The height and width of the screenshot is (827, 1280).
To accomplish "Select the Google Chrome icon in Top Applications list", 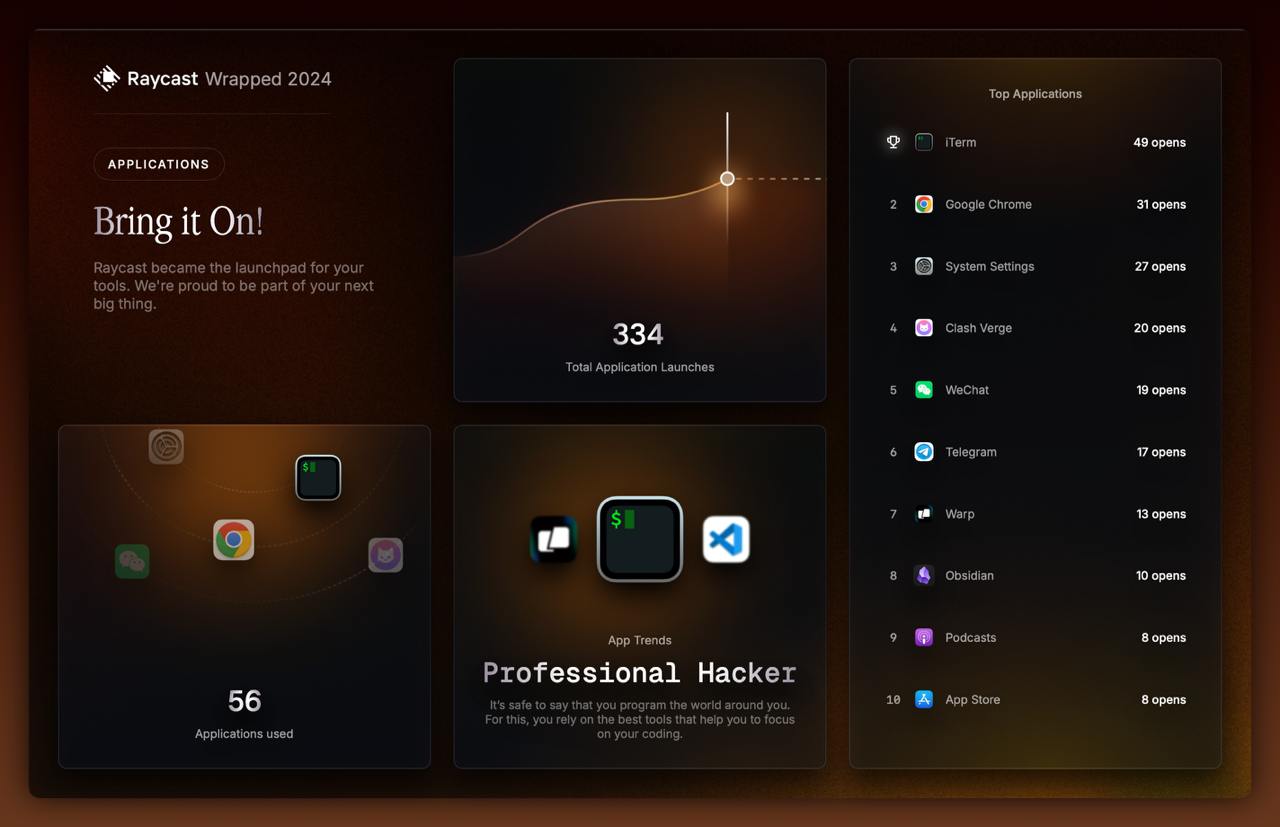I will tap(924, 204).
